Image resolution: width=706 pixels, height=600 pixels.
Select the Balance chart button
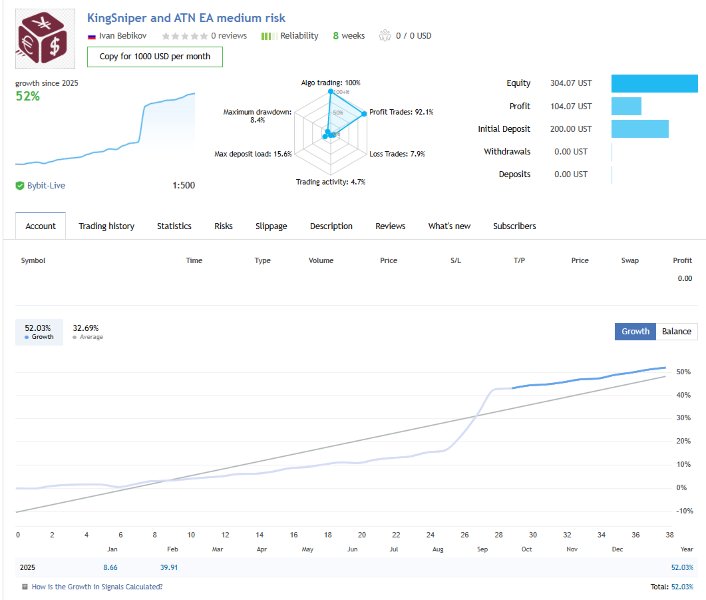click(677, 331)
